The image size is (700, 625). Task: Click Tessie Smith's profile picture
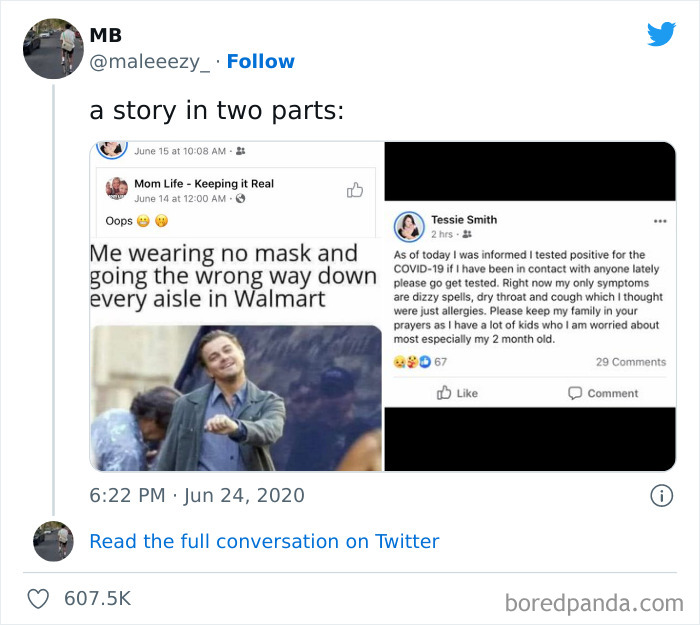[409, 226]
